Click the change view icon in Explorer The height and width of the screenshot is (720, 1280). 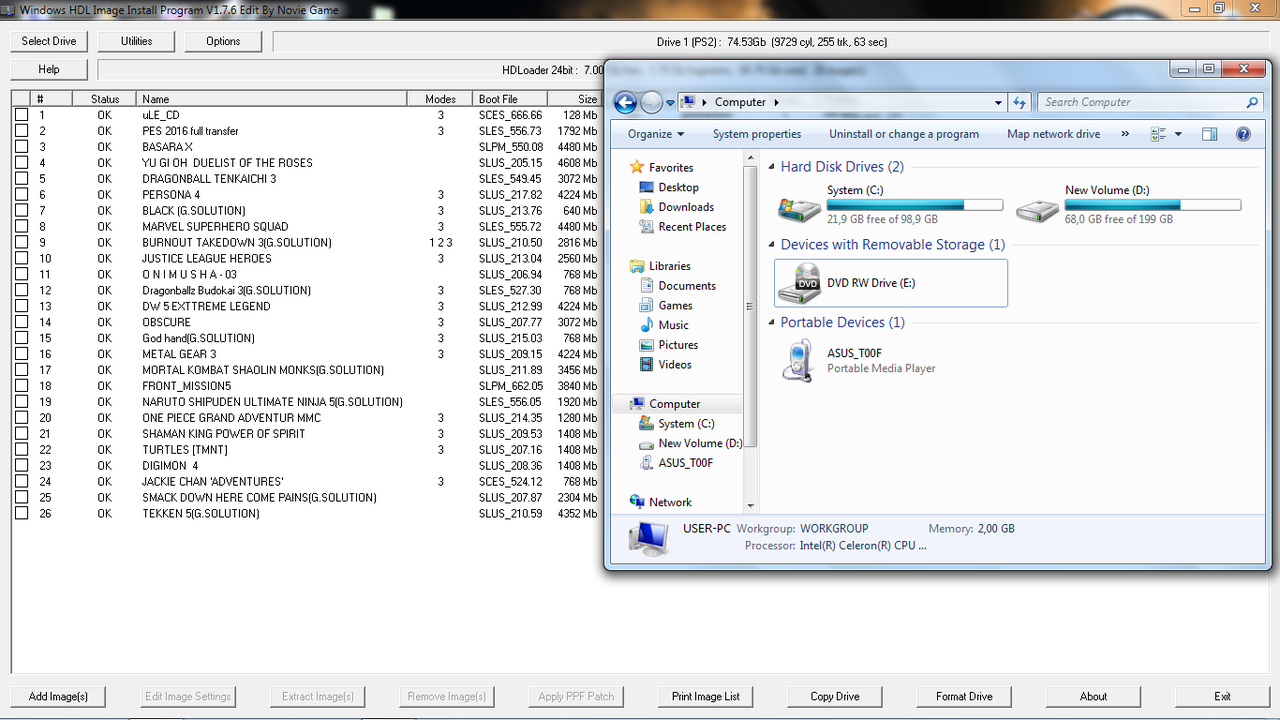pyautogui.click(x=1159, y=134)
